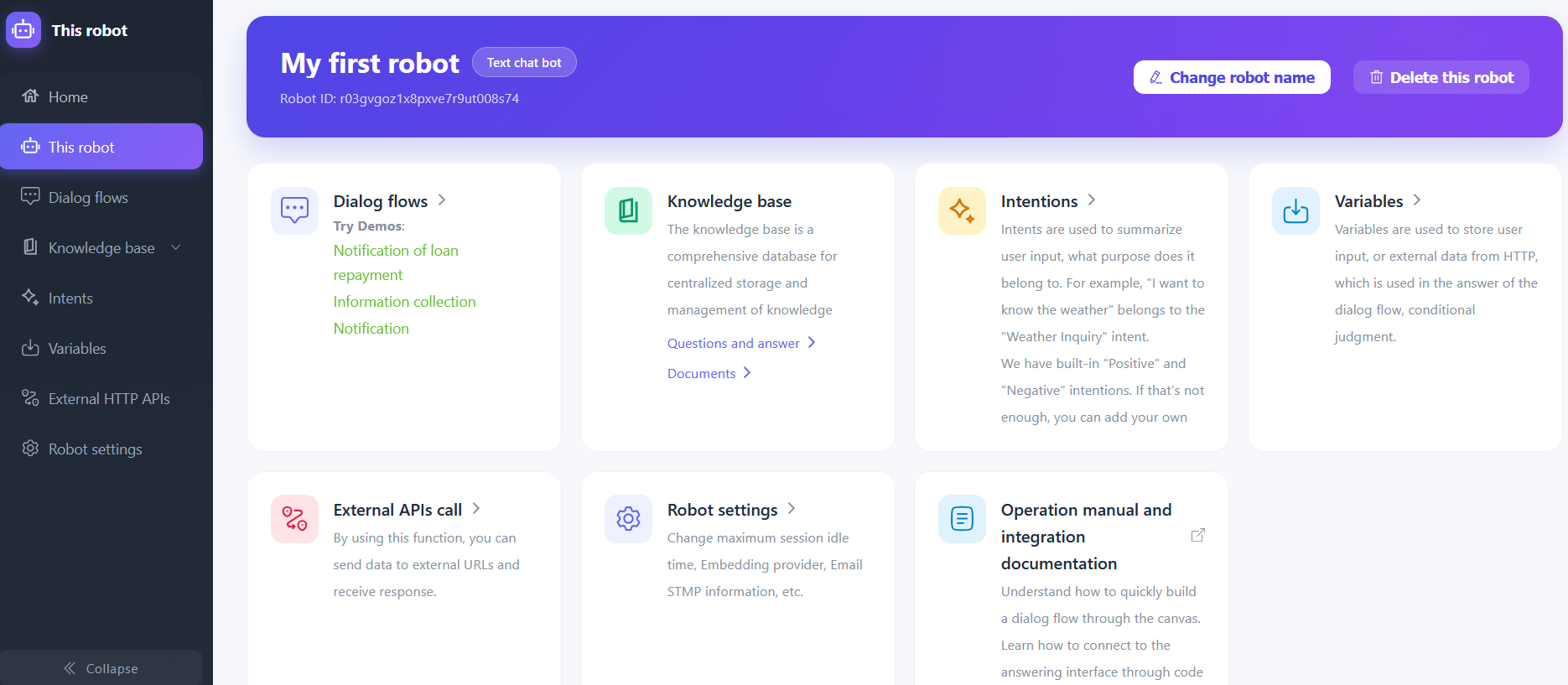Click the blue Variables card icon
Viewport: 1568px width, 685px height.
[1295, 210]
